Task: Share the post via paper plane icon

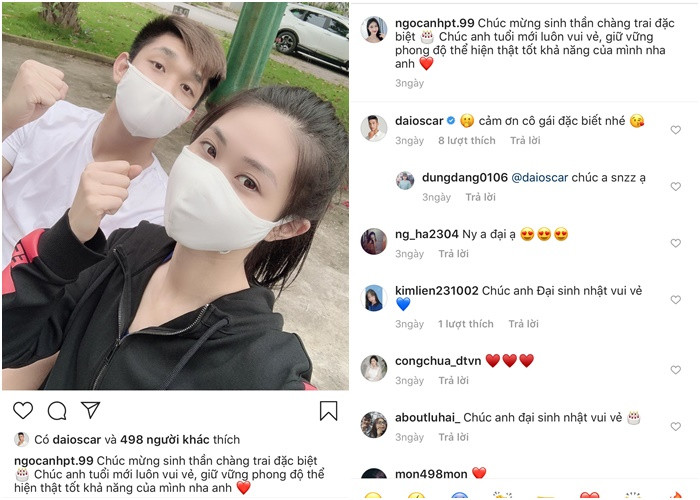Action: [90, 410]
